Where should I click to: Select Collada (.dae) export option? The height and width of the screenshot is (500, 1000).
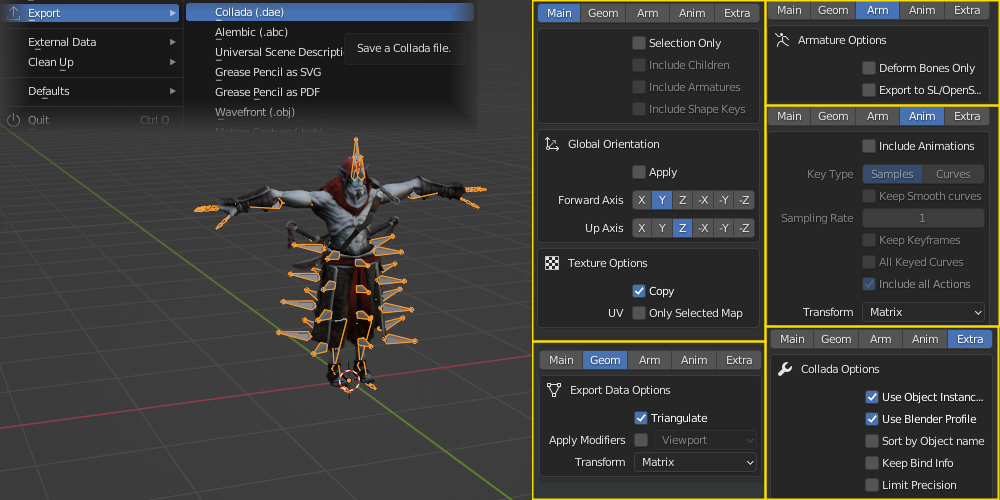point(330,12)
